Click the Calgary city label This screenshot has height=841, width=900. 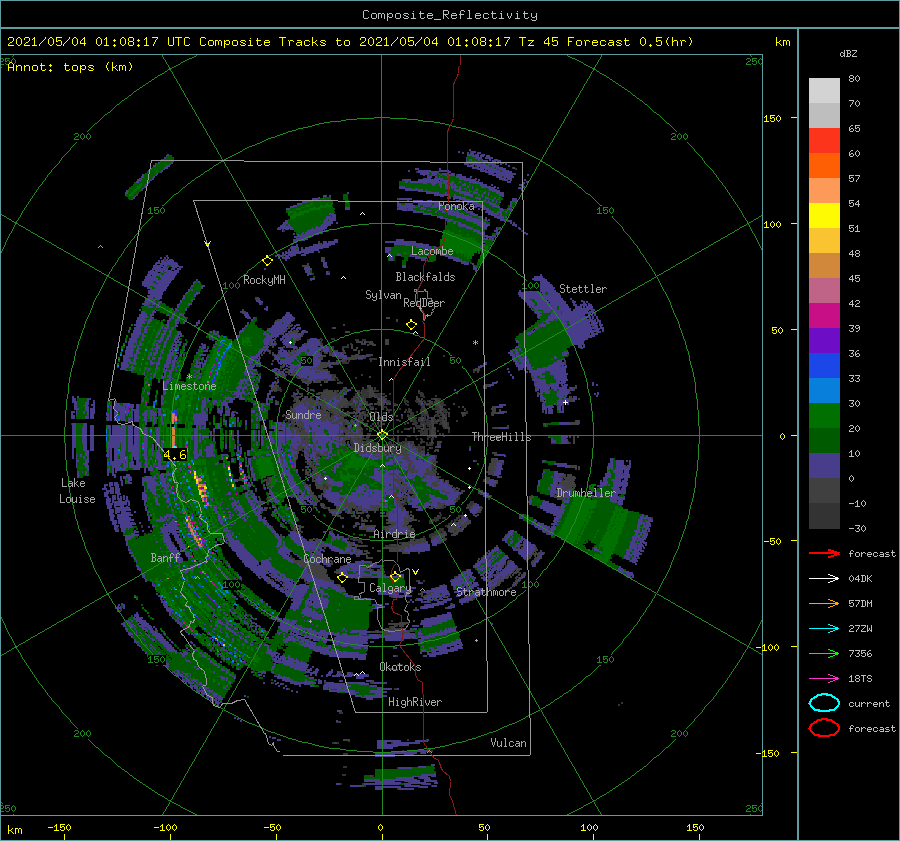point(390,588)
